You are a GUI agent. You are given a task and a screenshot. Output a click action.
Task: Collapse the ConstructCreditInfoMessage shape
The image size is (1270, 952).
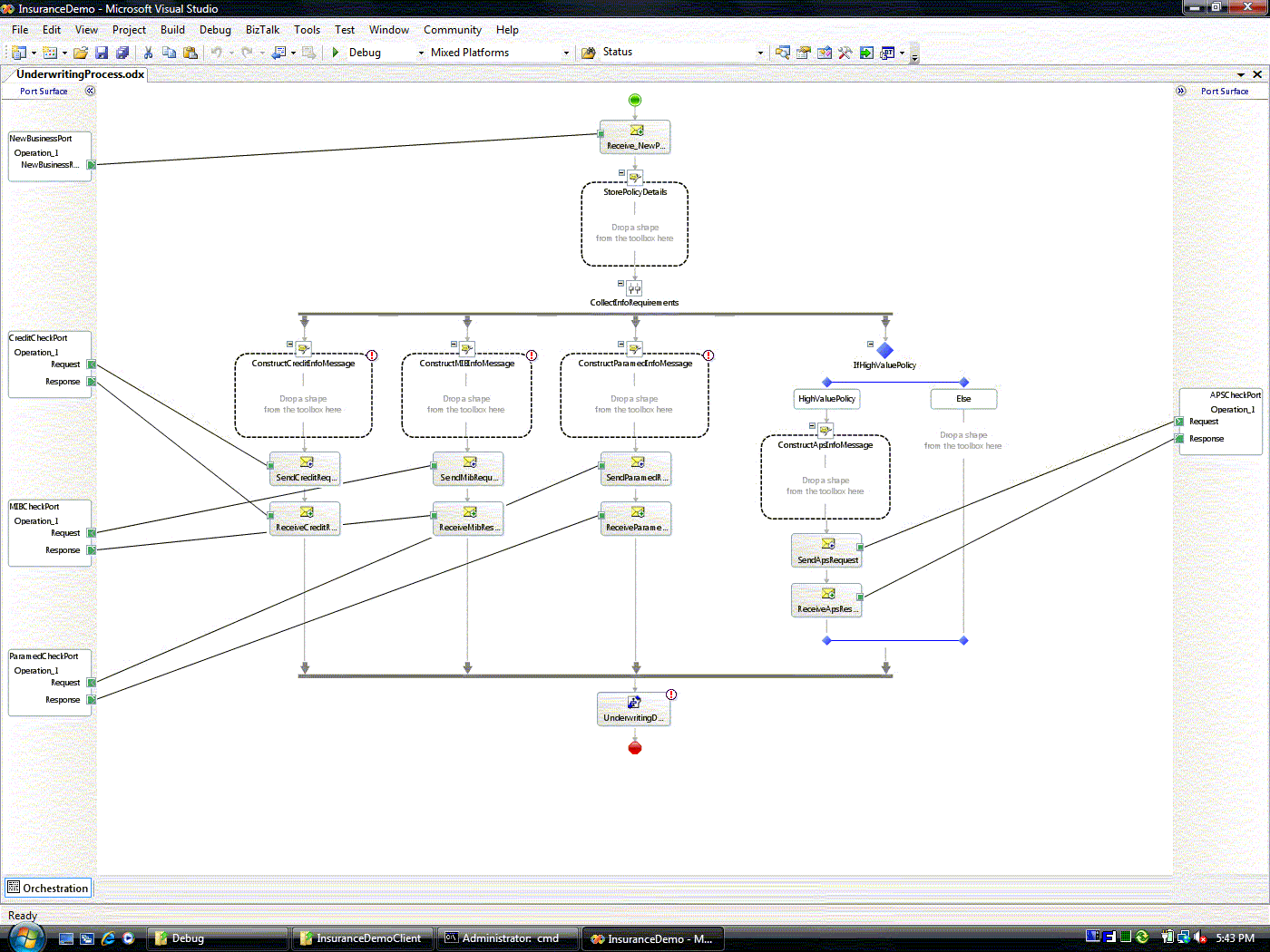point(290,344)
